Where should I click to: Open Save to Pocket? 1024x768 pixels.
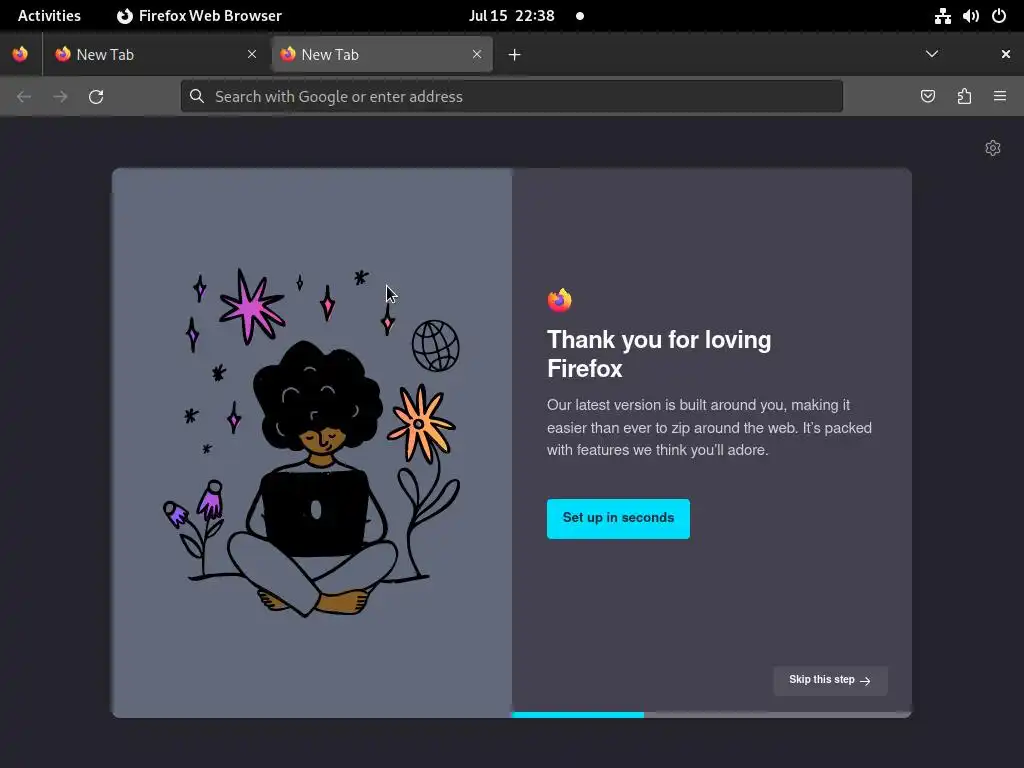[928, 97]
